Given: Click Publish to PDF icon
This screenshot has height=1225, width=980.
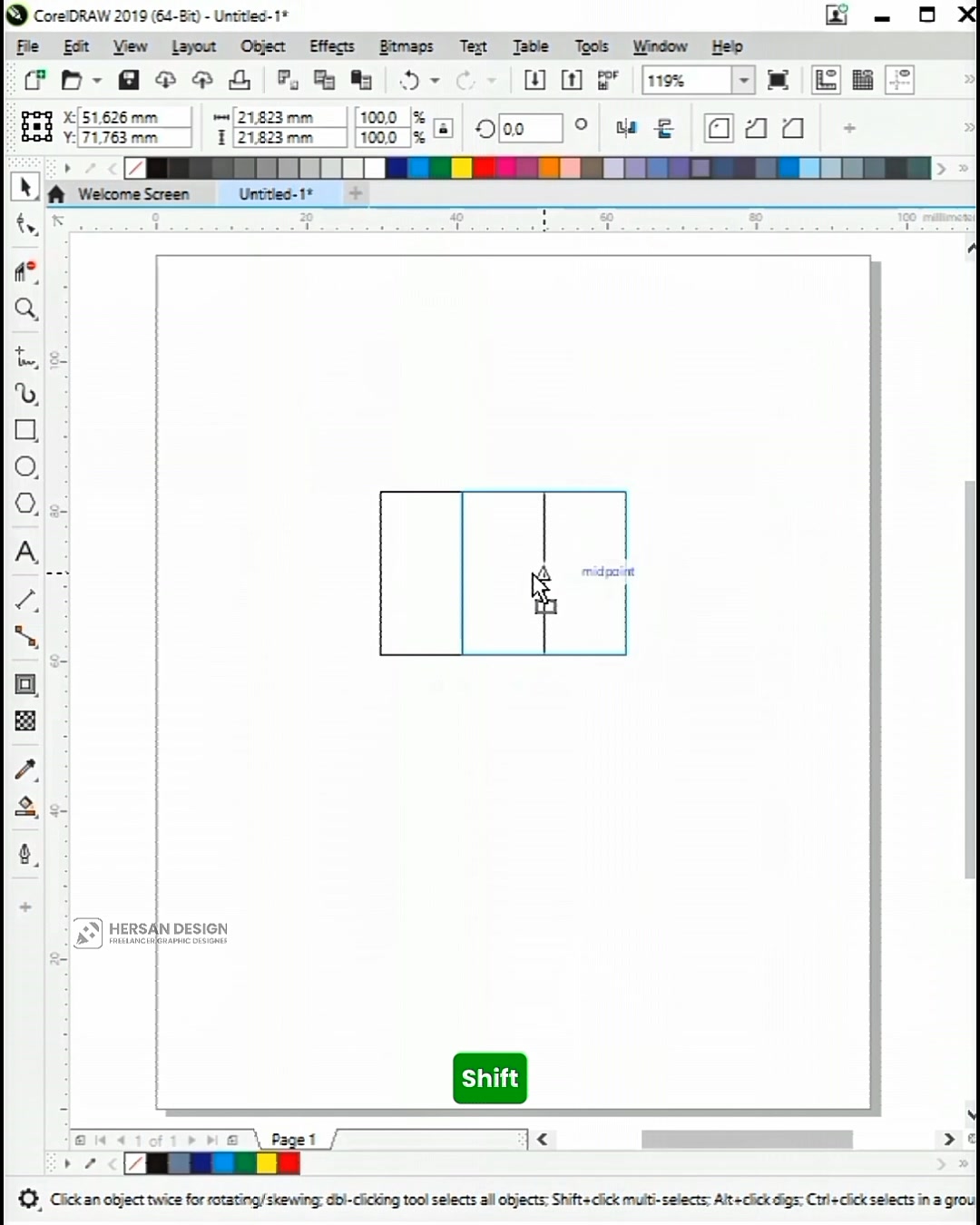Looking at the screenshot, I should pyautogui.click(x=608, y=80).
